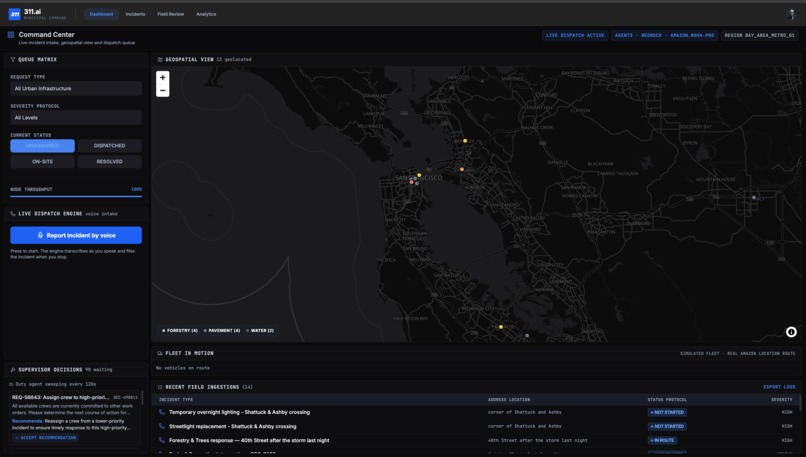Click Agents Bedrock Amazon Nova-Pro badge

pos(664,35)
